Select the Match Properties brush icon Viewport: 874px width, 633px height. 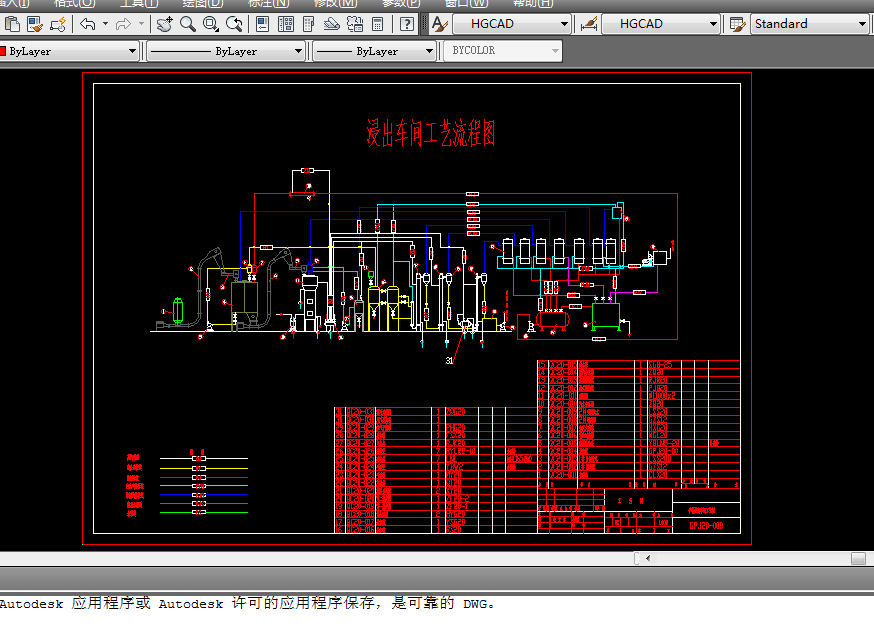click(x=35, y=24)
